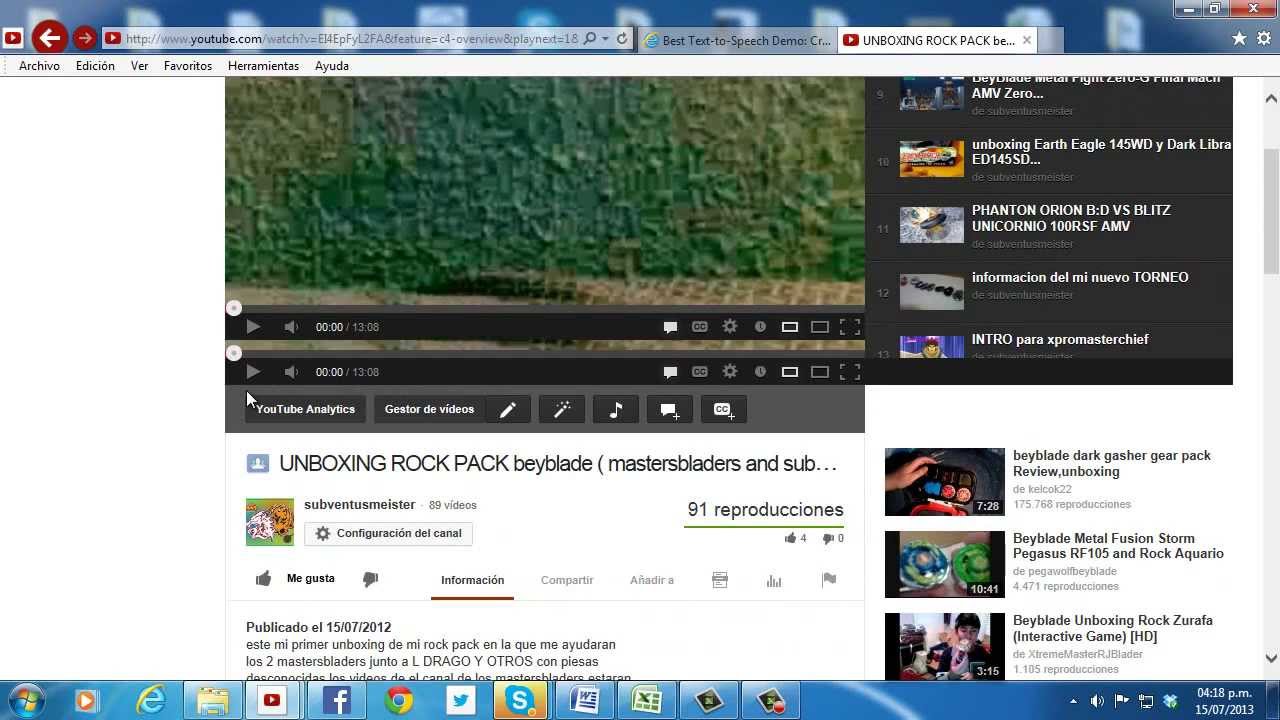Open Microsoft Word from the taskbar
The image size is (1280, 720).
585,701
